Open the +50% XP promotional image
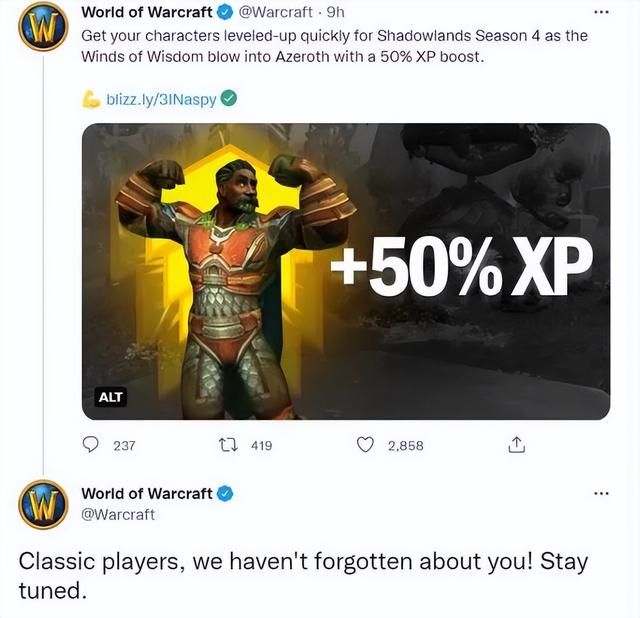This screenshot has height=618, width=640. 346,271
